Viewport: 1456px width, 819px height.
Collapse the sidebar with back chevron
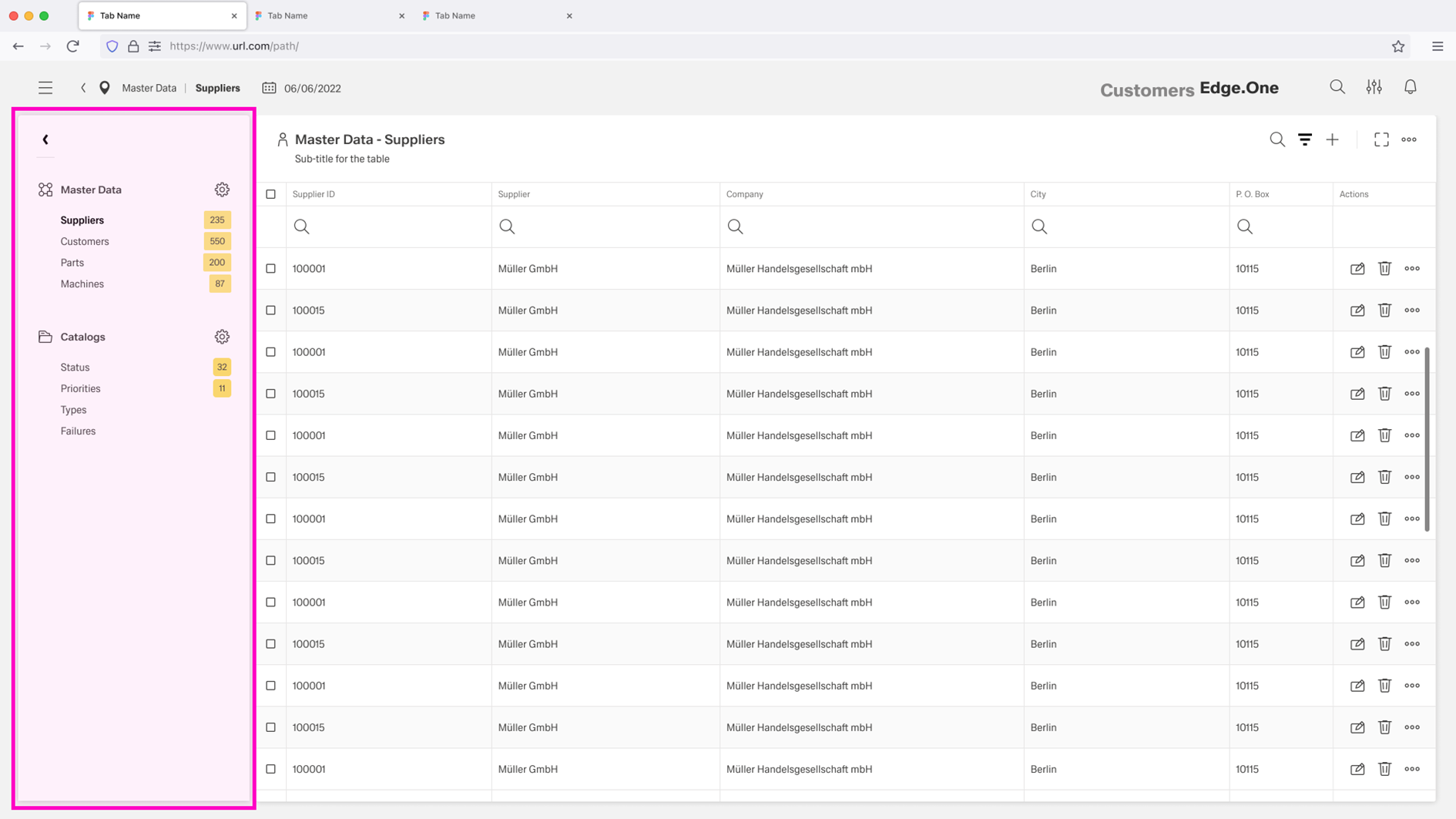coord(45,139)
